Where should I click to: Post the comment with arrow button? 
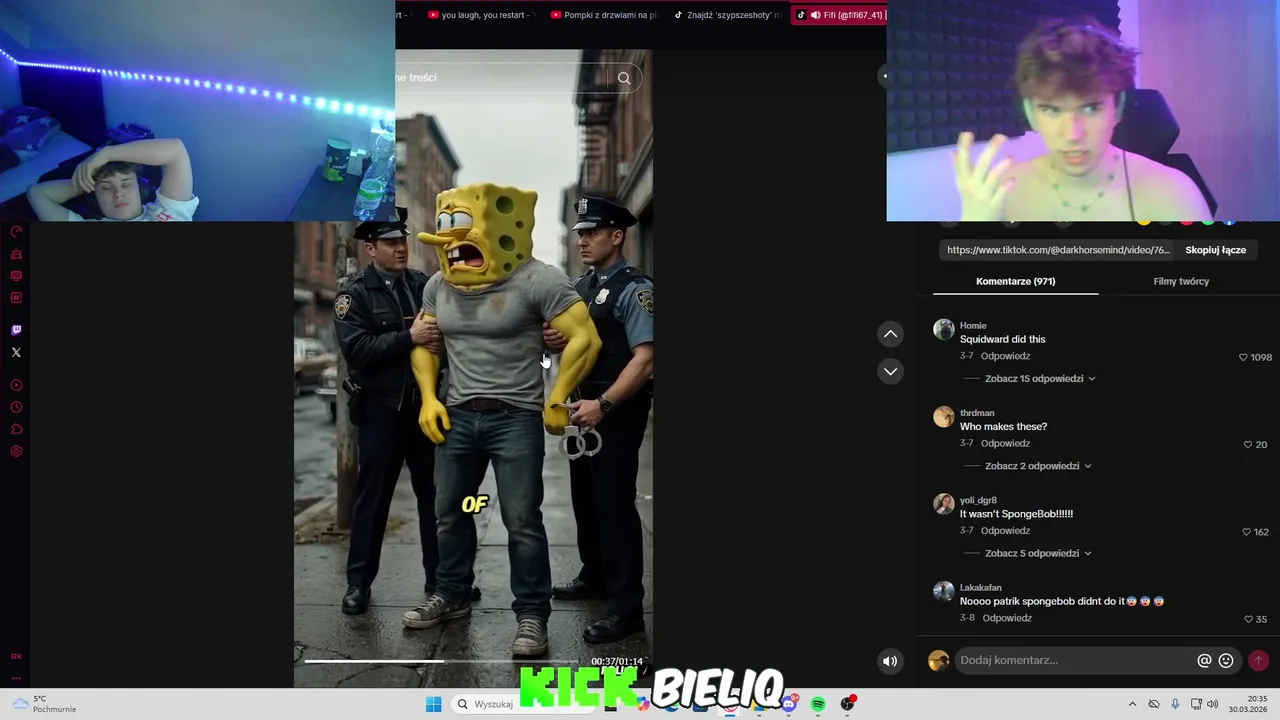(x=1258, y=660)
